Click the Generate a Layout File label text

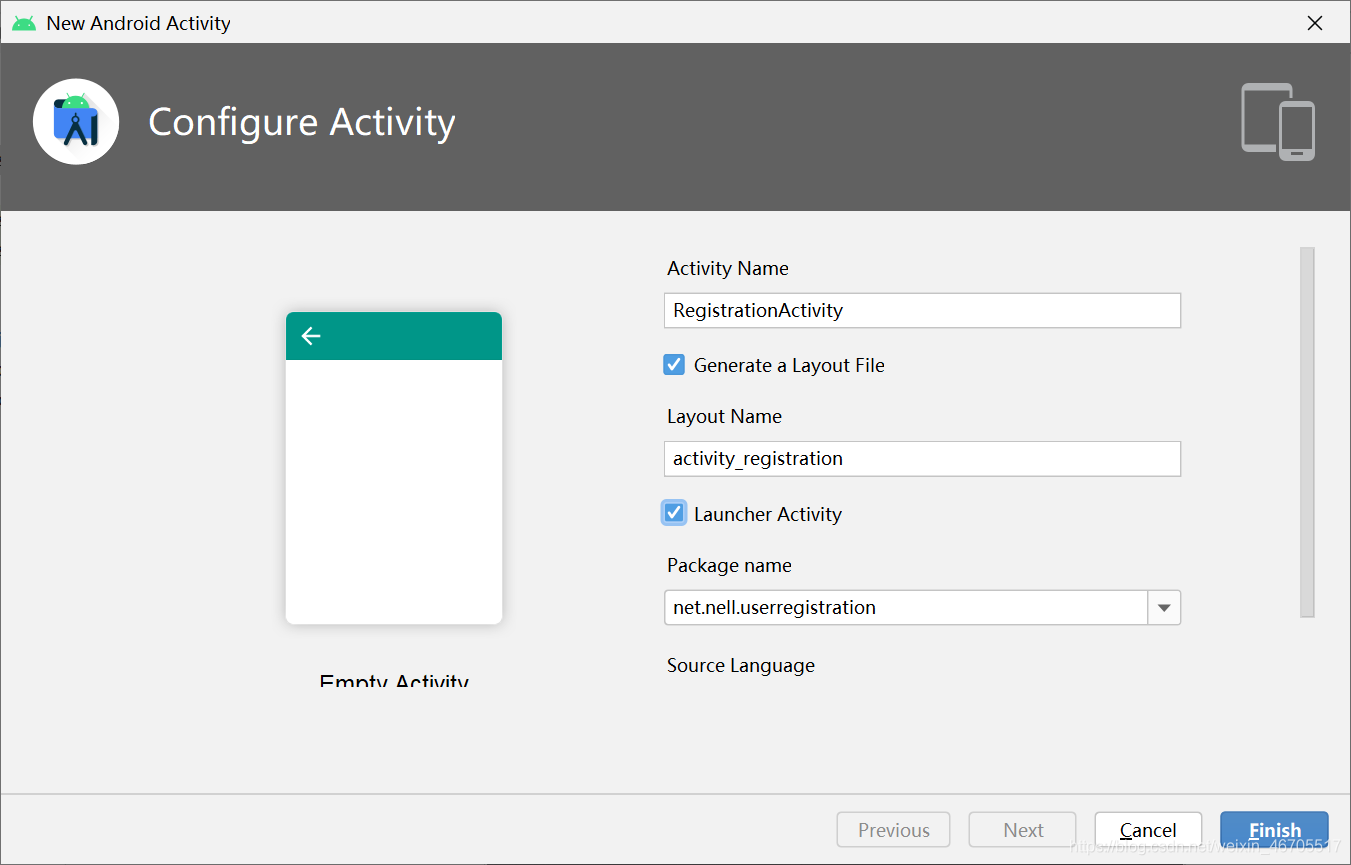[x=789, y=366]
